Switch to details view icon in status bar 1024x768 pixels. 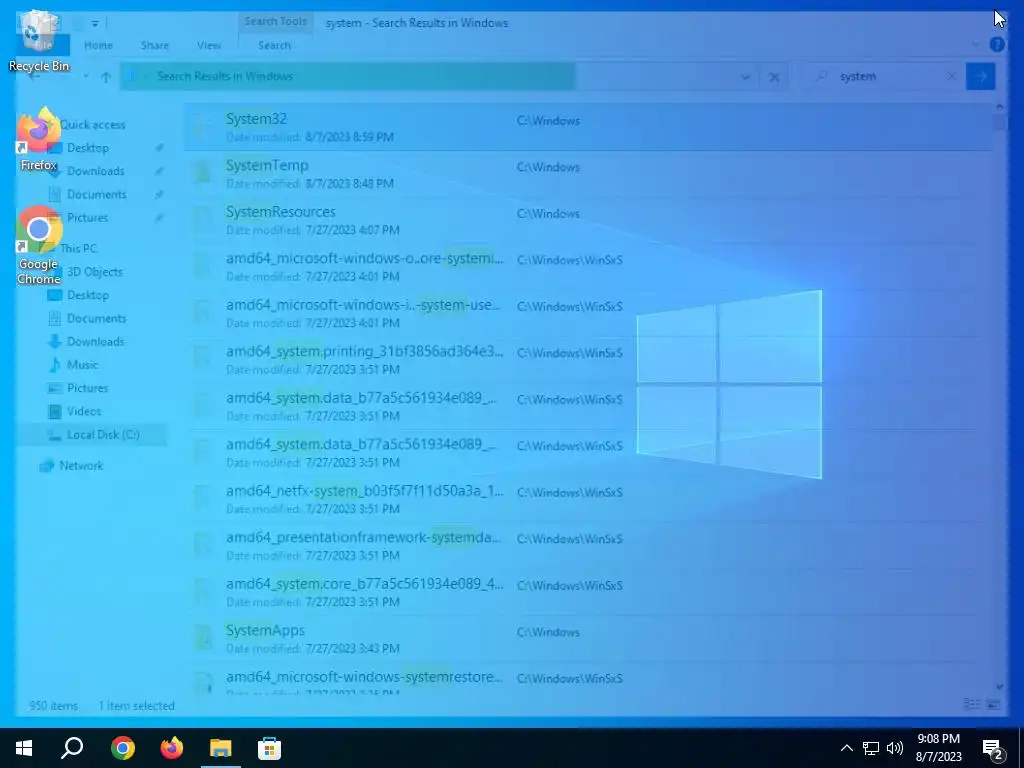click(971, 704)
